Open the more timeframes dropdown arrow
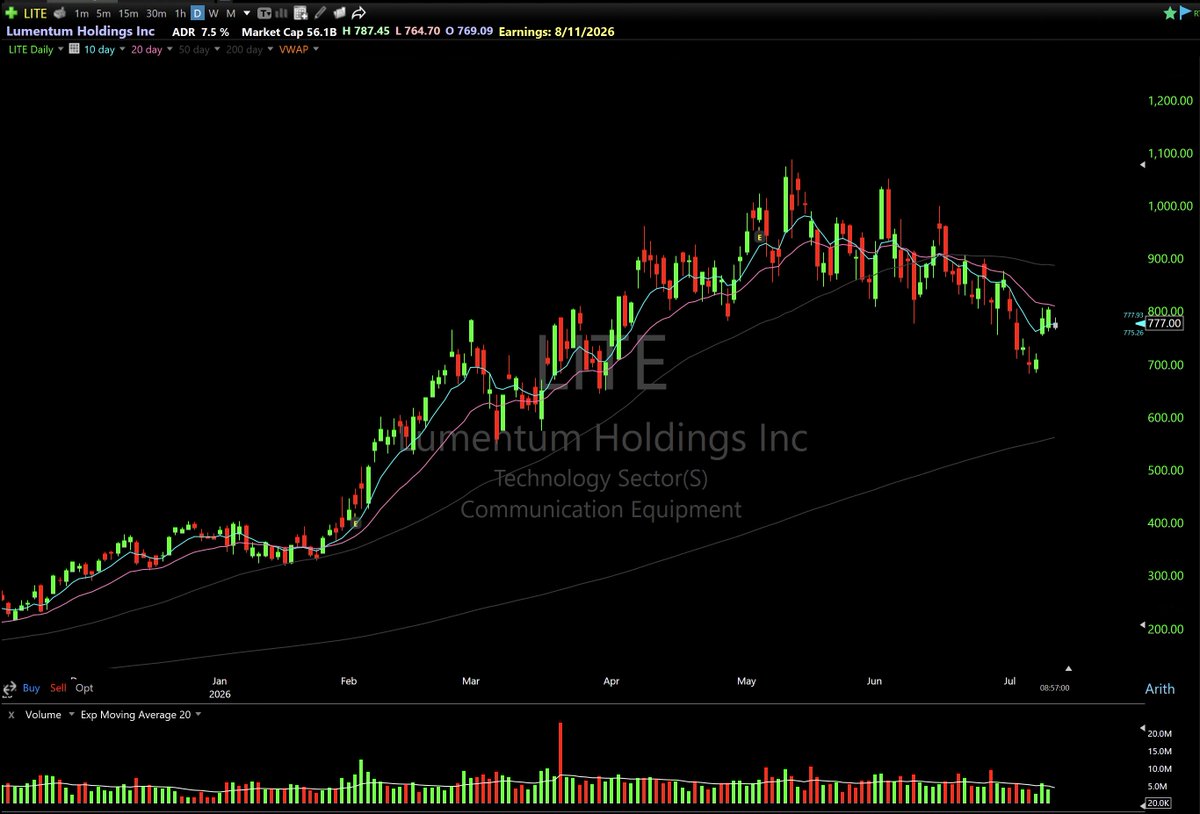This screenshot has height=814, width=1200. (x=246, y=14)
